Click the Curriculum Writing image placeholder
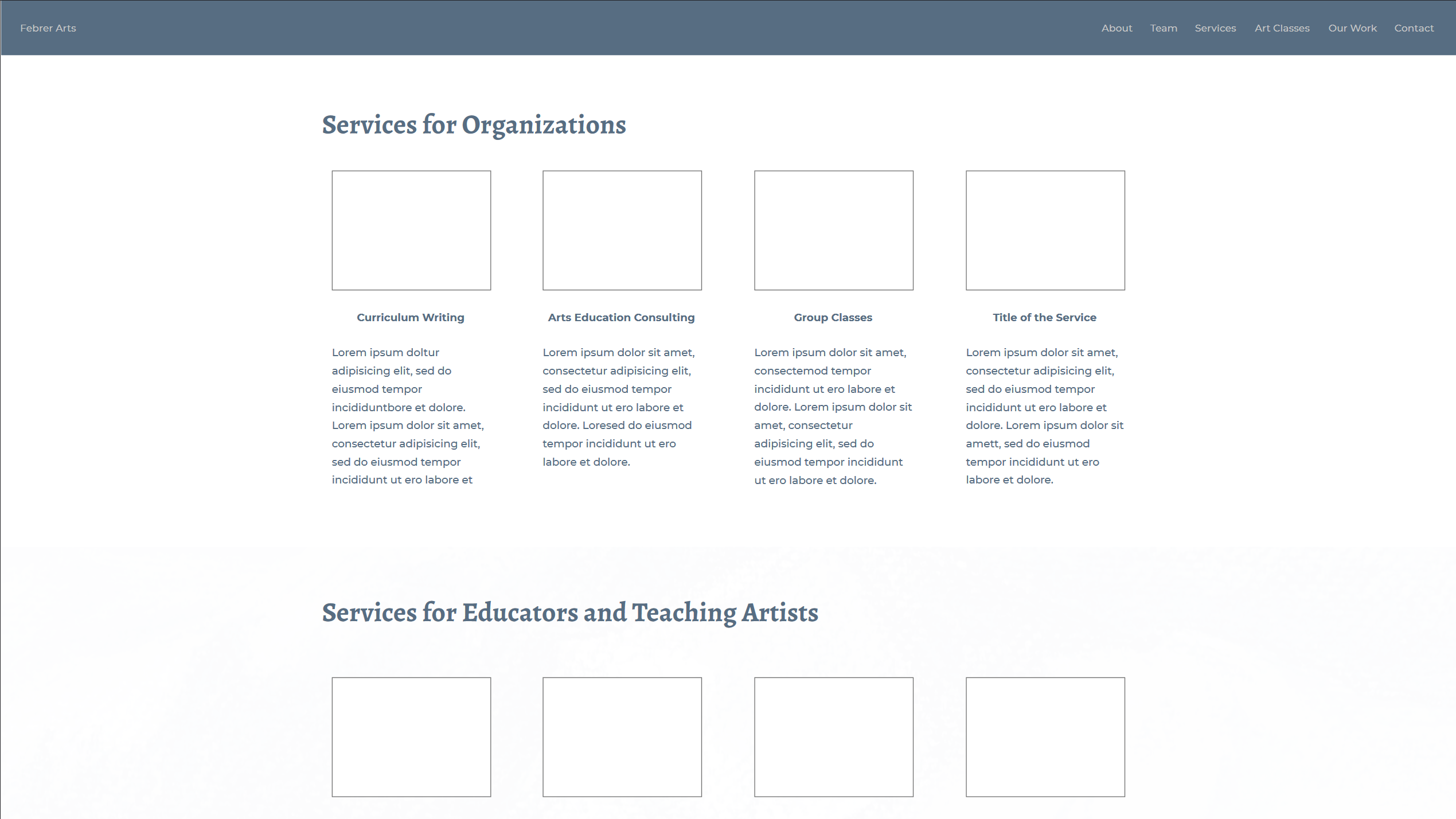Screen dimensions: 1456x819 click(x=411, y=231)
